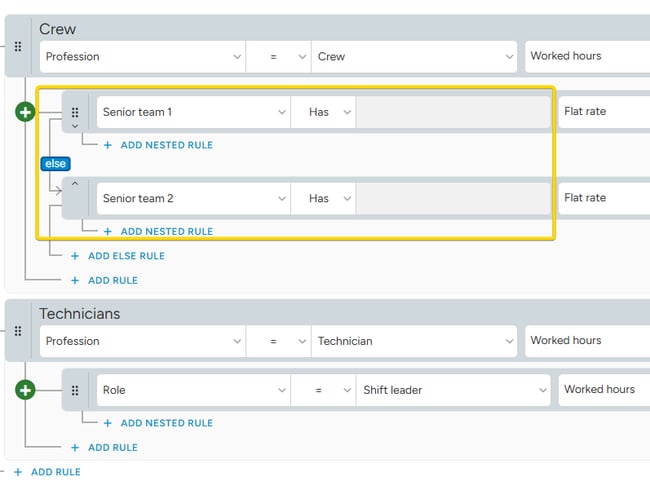650x490 pixels.
Task: Click empty value field for Senior team 1
Action: click(452, 112)
